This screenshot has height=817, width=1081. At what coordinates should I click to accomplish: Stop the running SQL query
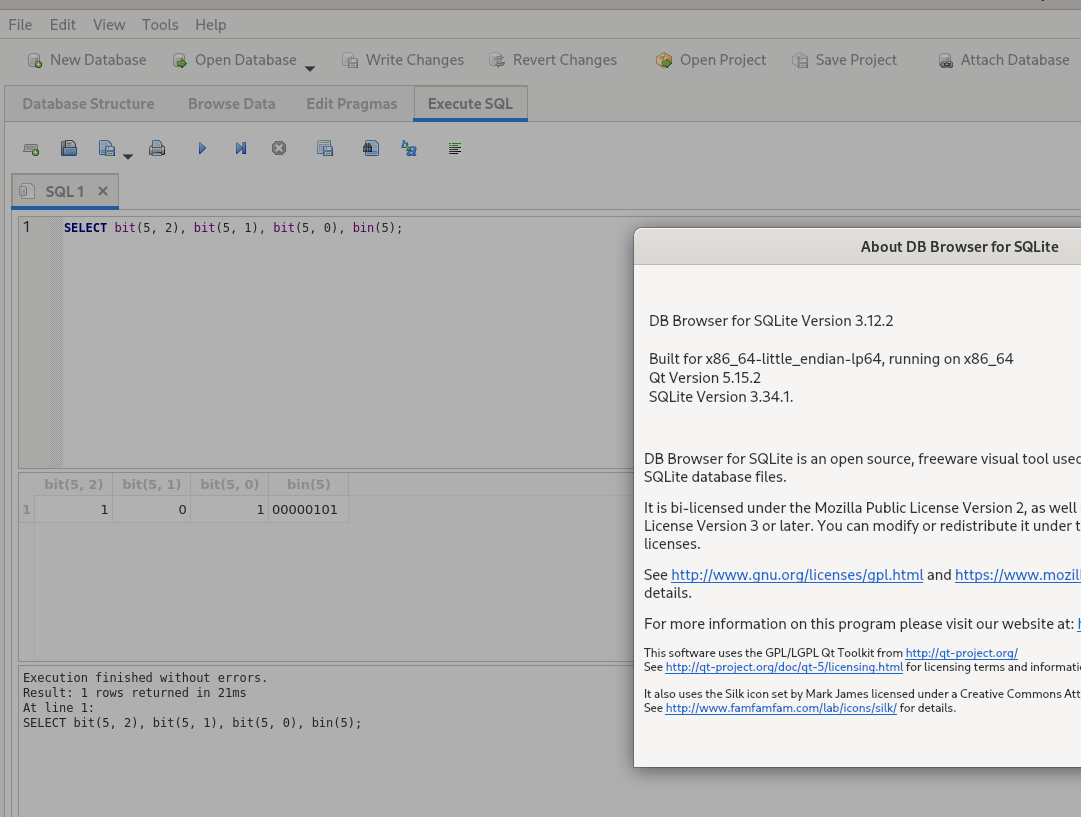[x=279, y=148]
